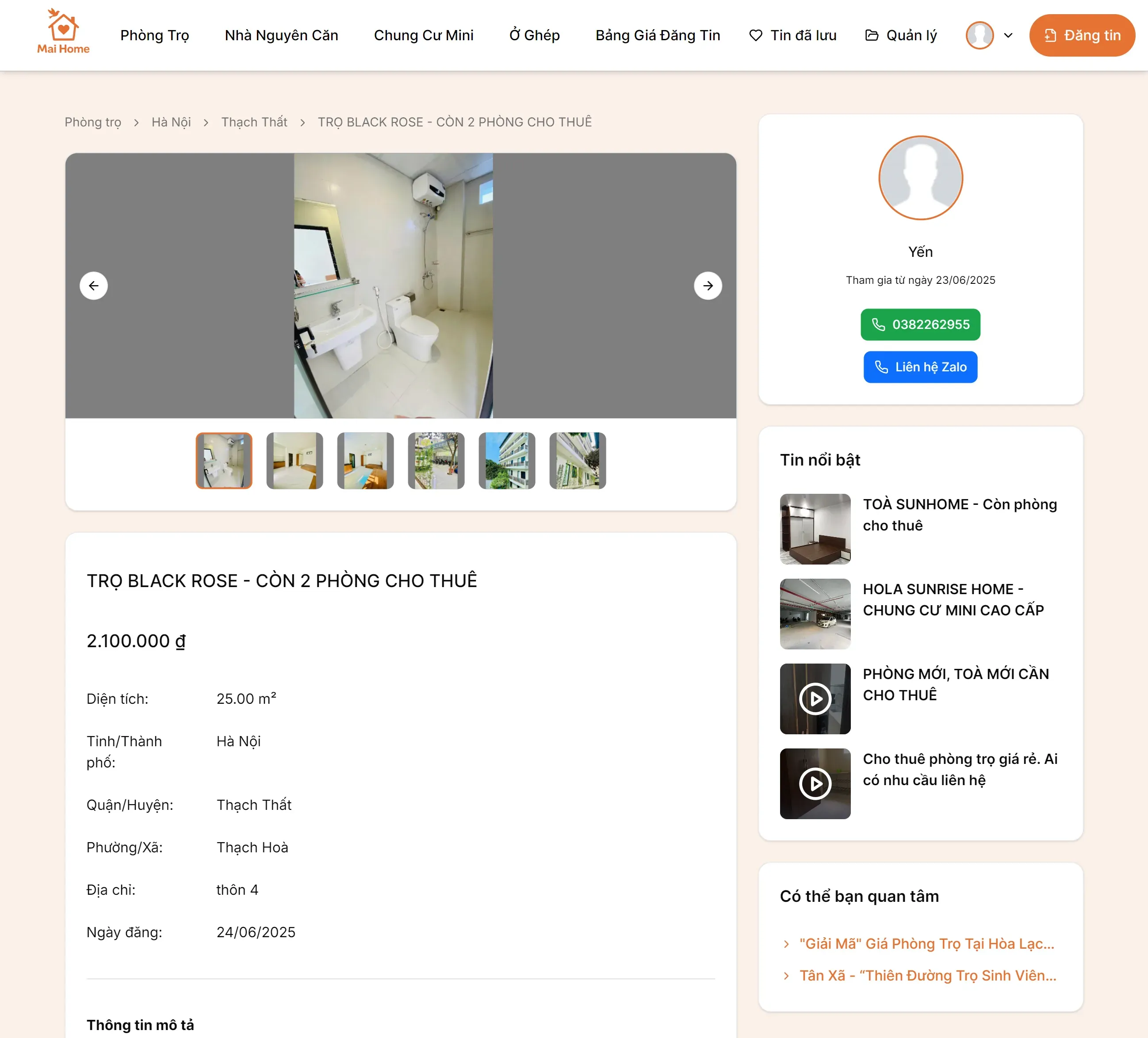The image size is (1148, 1038).
Task: Go to Phòng trọ breadcrumb
Action: [x=93, y=122]
